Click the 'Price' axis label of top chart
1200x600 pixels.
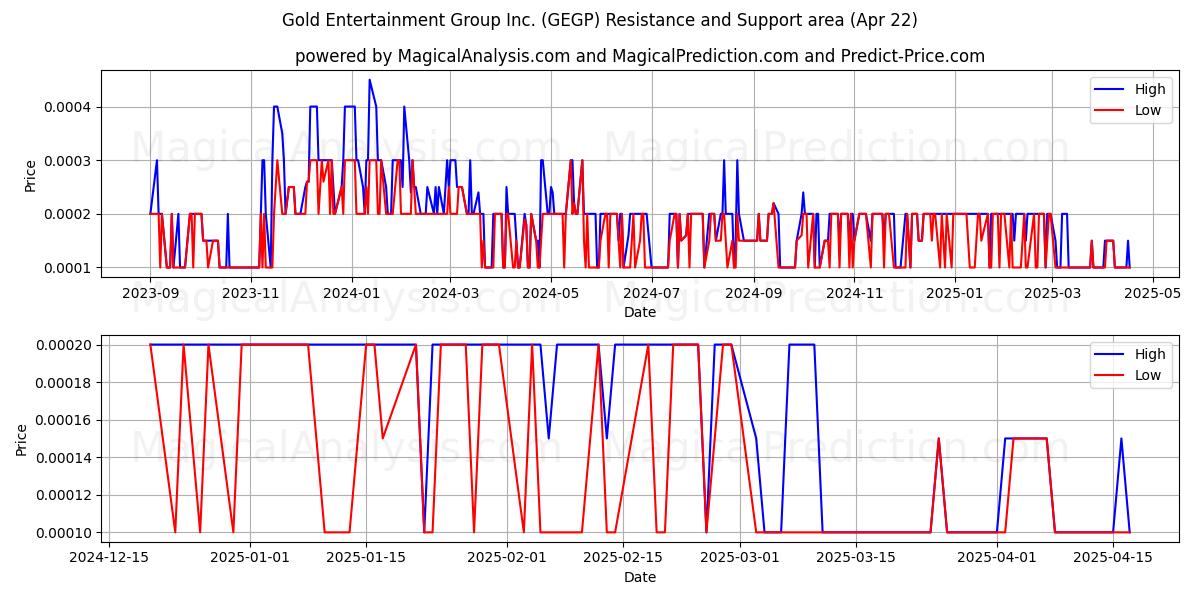[x=30, y=175]
